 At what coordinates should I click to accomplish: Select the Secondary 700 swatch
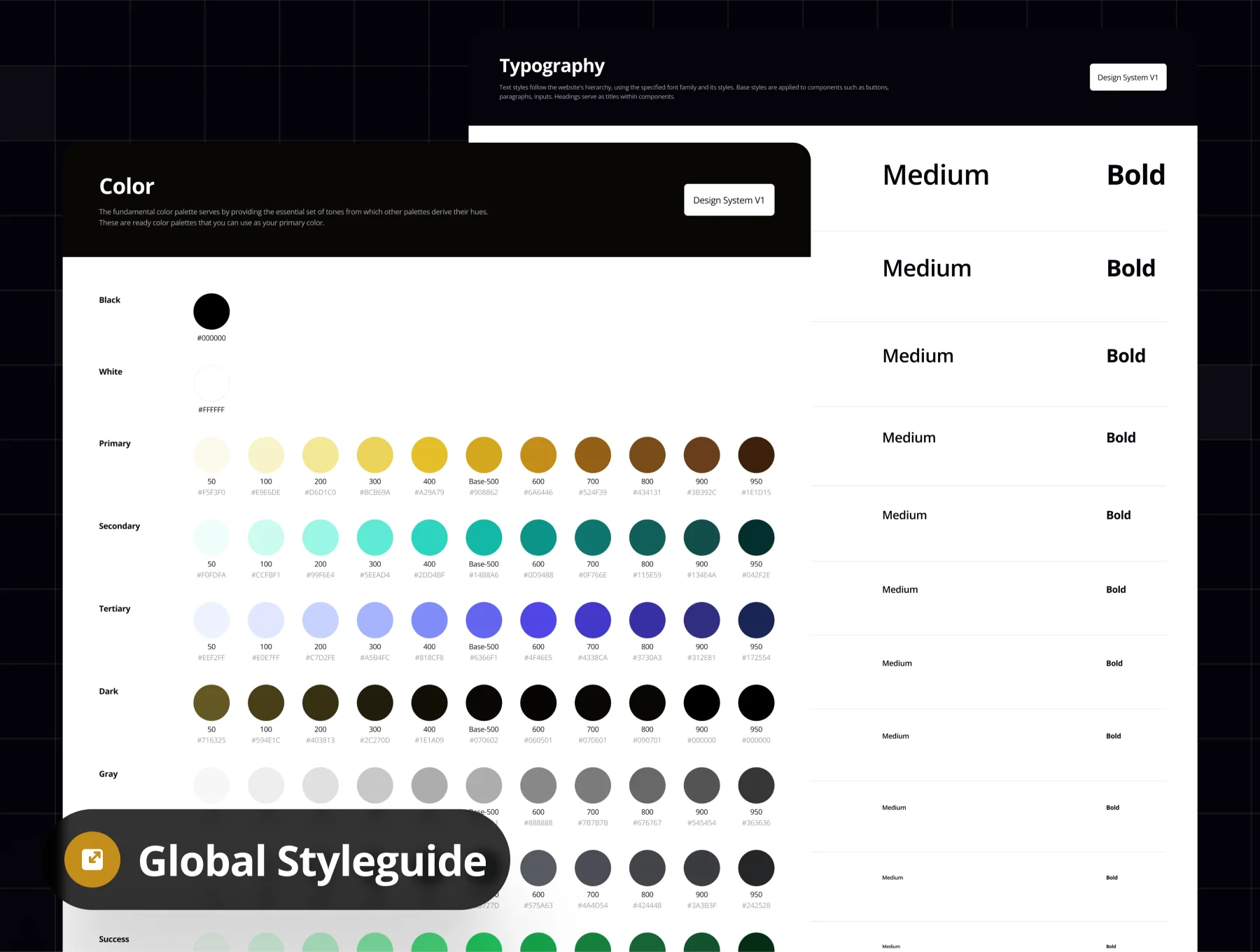pos(593,538)
